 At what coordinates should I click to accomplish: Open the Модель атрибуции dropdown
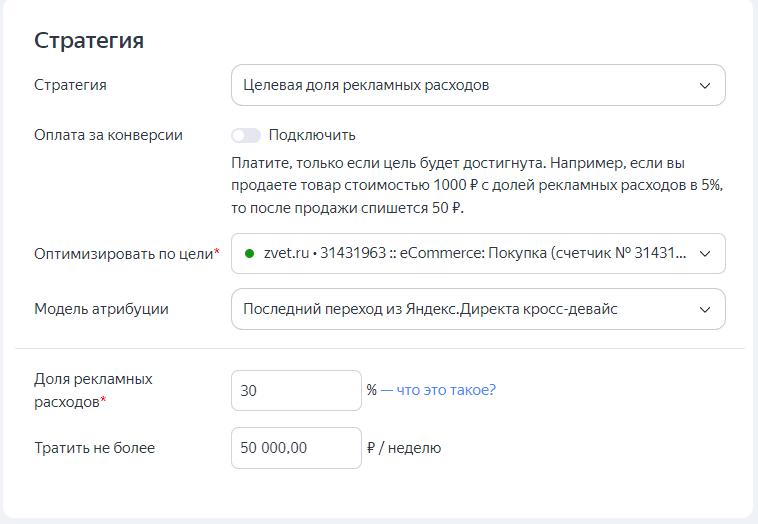point(478,309)
